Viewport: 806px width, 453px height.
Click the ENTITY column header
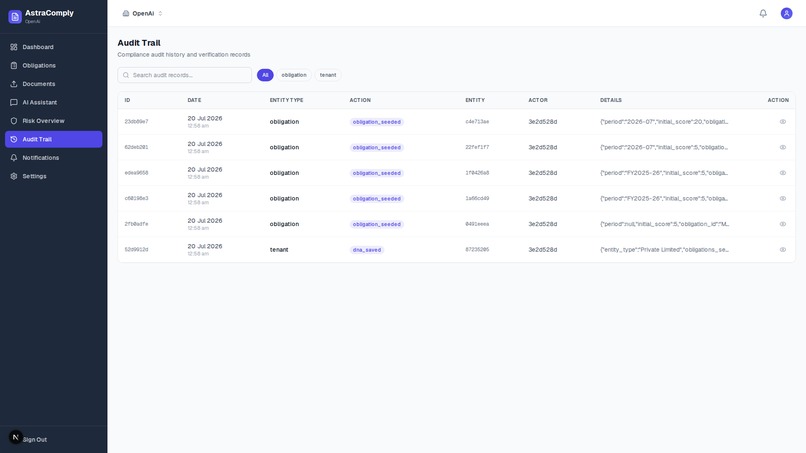475,100
